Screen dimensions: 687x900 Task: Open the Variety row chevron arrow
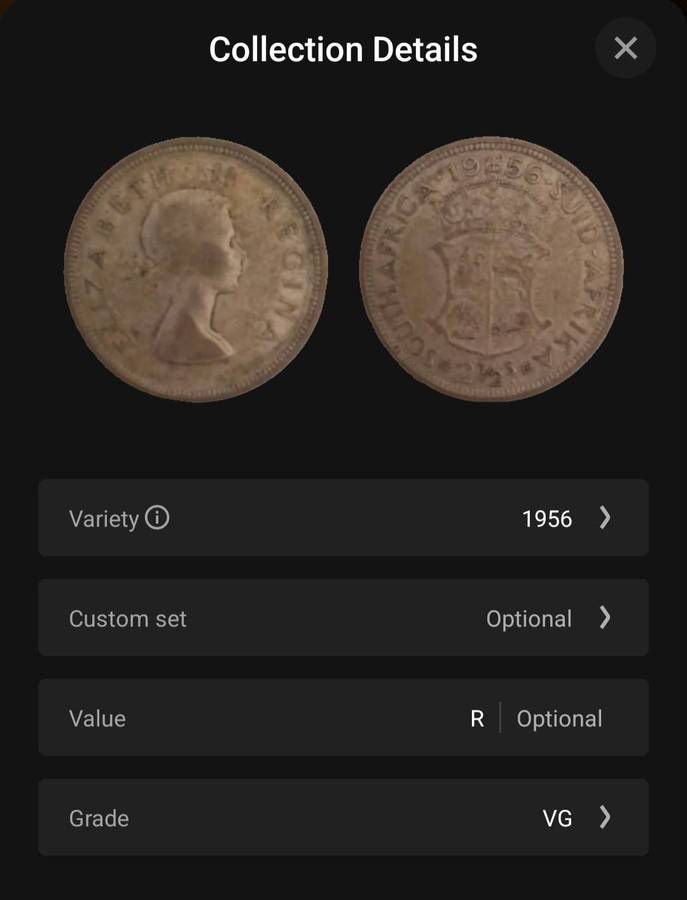[x=604, y=518]
